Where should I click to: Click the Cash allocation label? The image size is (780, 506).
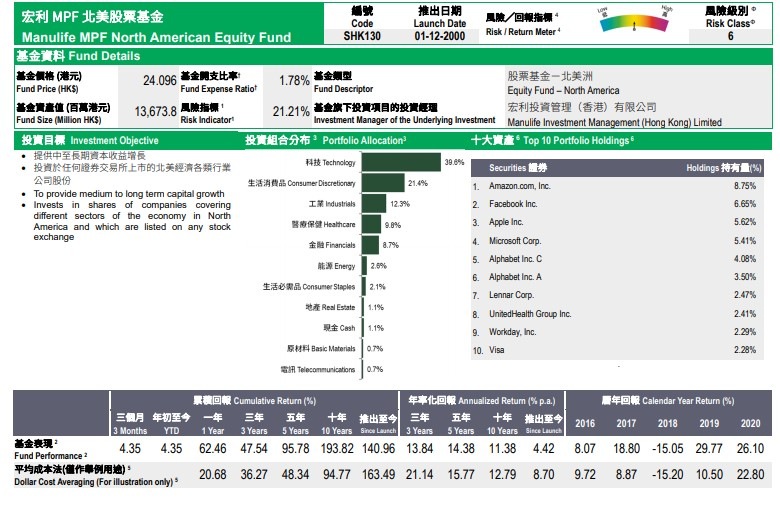click(x=339, y=328)
